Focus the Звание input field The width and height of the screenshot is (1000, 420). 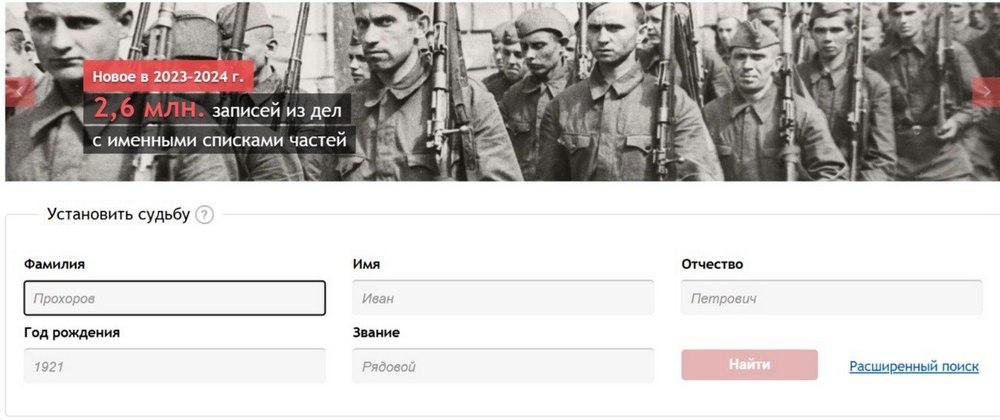click(503, 366)
